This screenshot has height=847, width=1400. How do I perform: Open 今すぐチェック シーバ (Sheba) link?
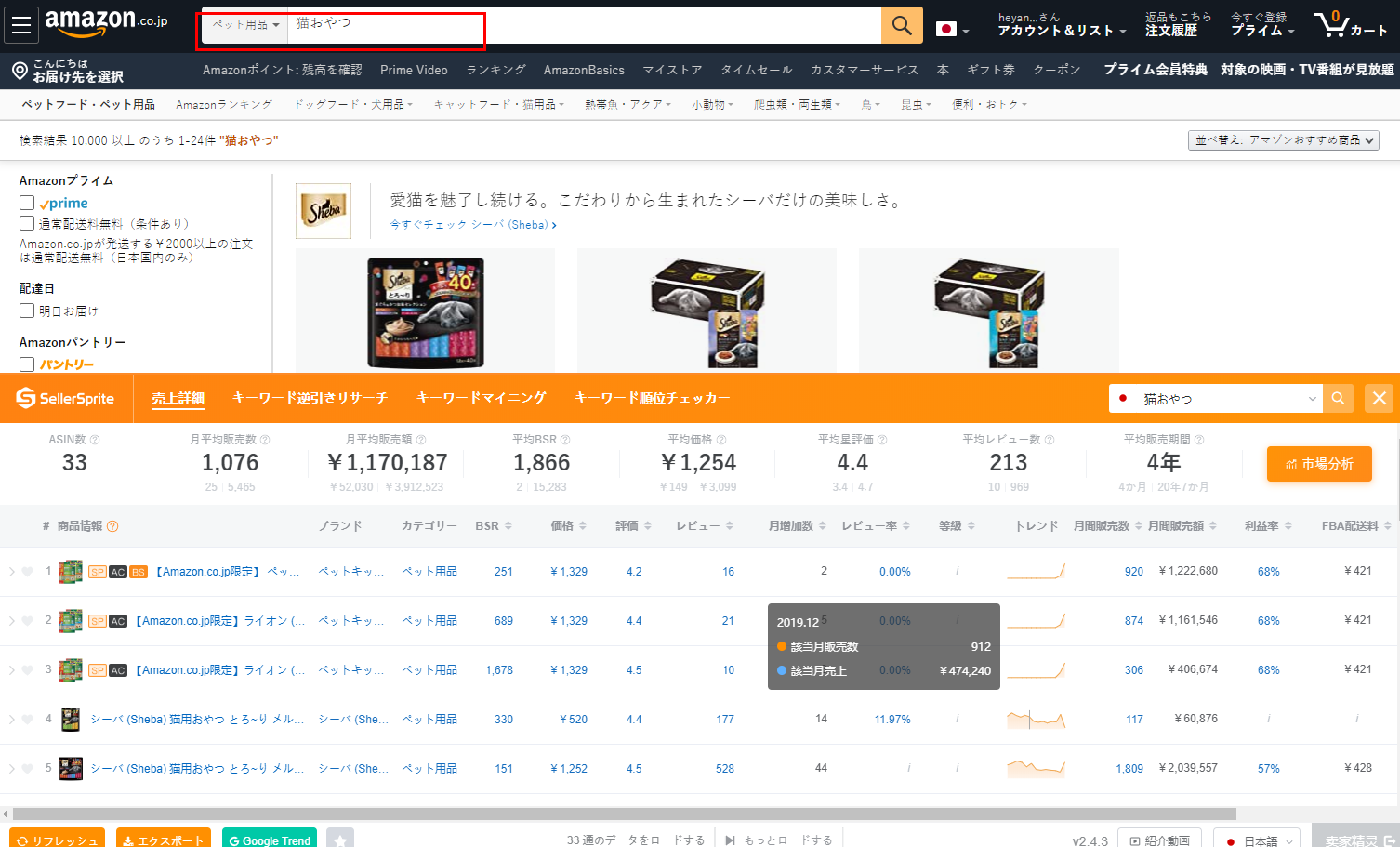(x=473, y=225)
